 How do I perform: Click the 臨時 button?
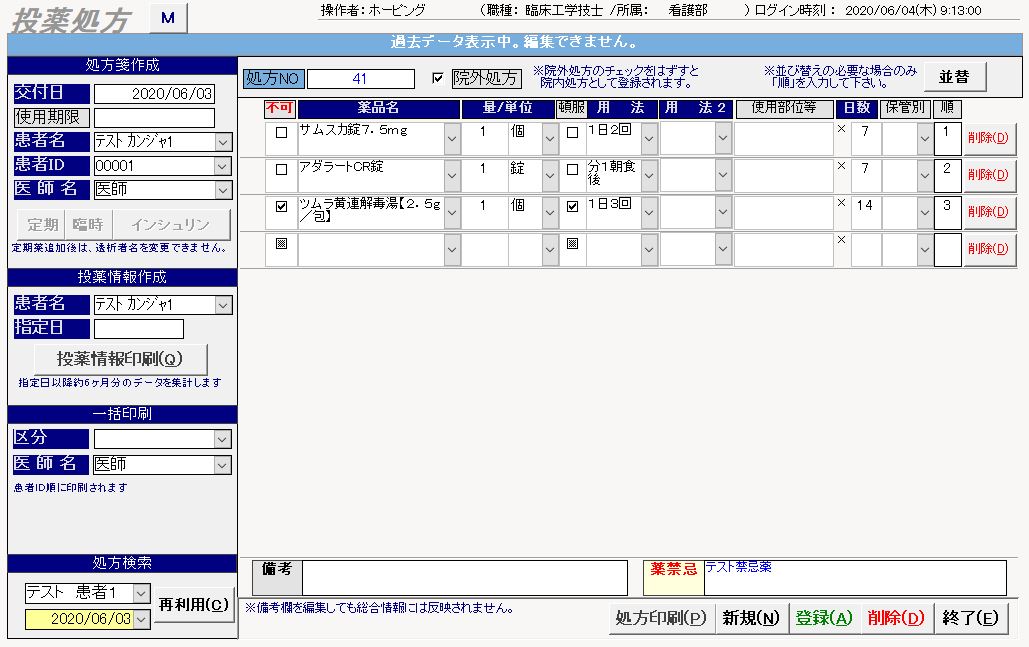[x=88, y=225]
